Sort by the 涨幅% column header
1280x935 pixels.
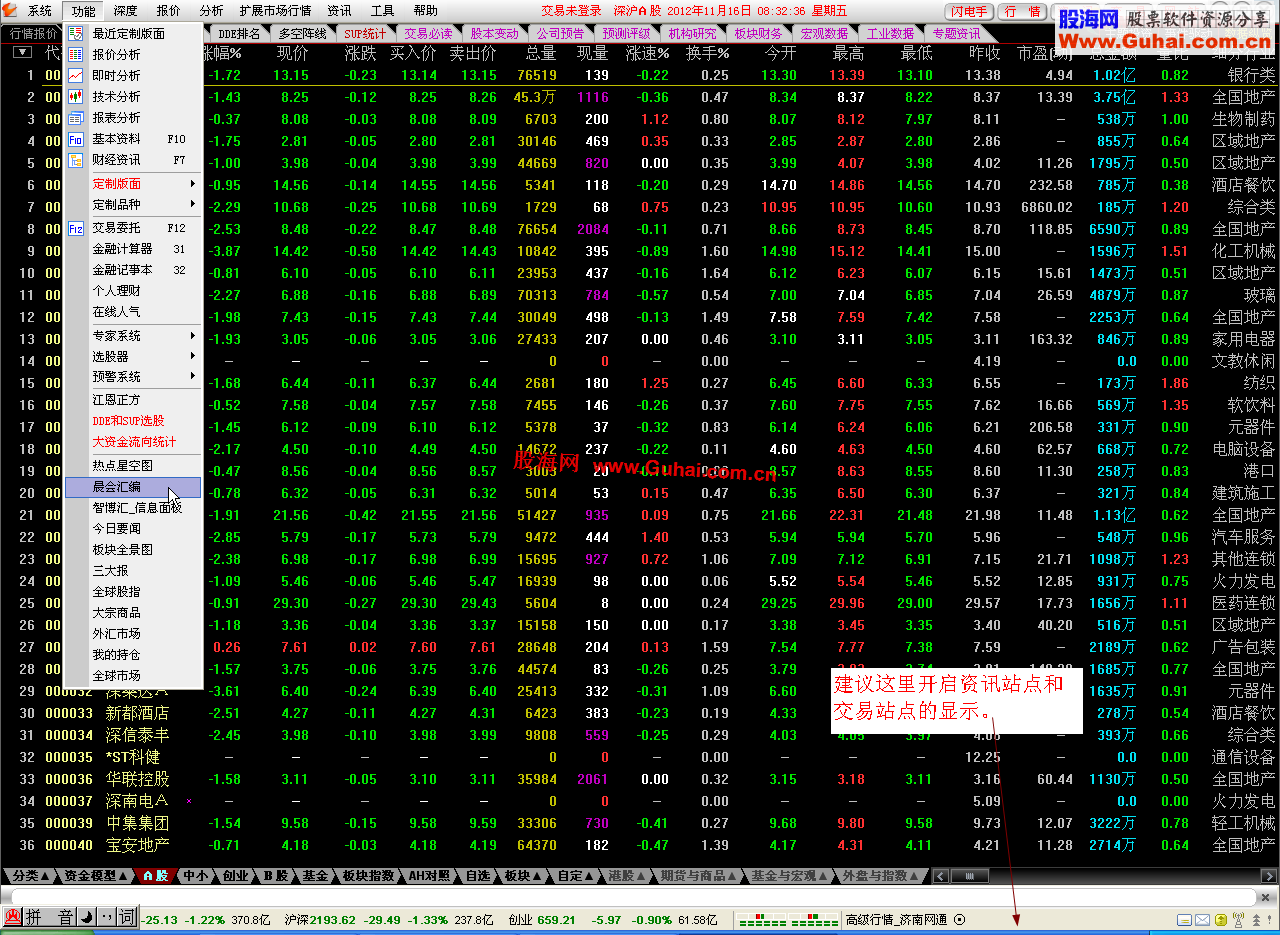[223, 53]
